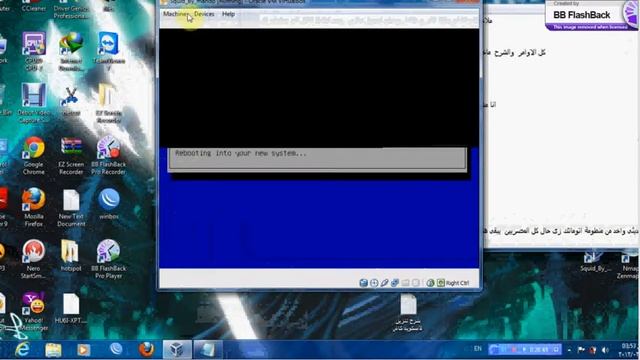The image size is (640, 360).
Task: Open the hotspot folder on desktop
Action: pyautogui.click(x=71, y=256)
